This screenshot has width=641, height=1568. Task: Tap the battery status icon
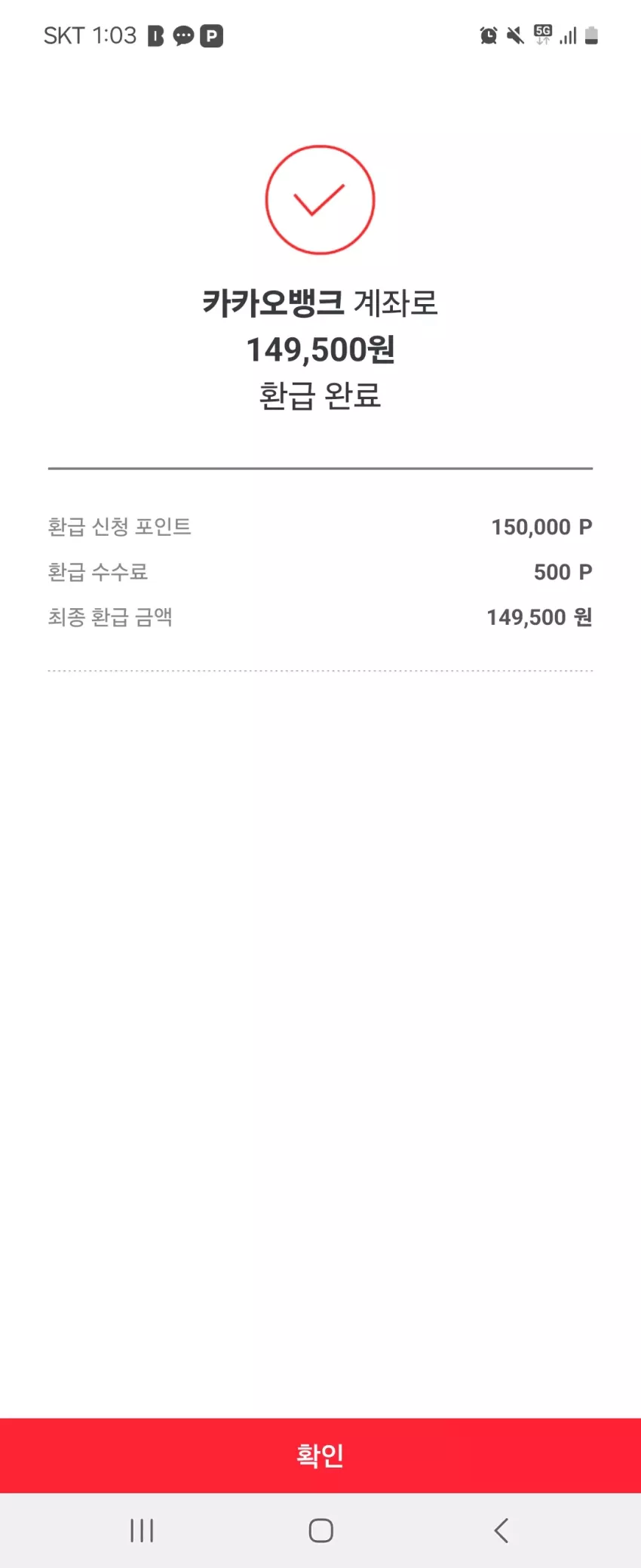point(591,35)
